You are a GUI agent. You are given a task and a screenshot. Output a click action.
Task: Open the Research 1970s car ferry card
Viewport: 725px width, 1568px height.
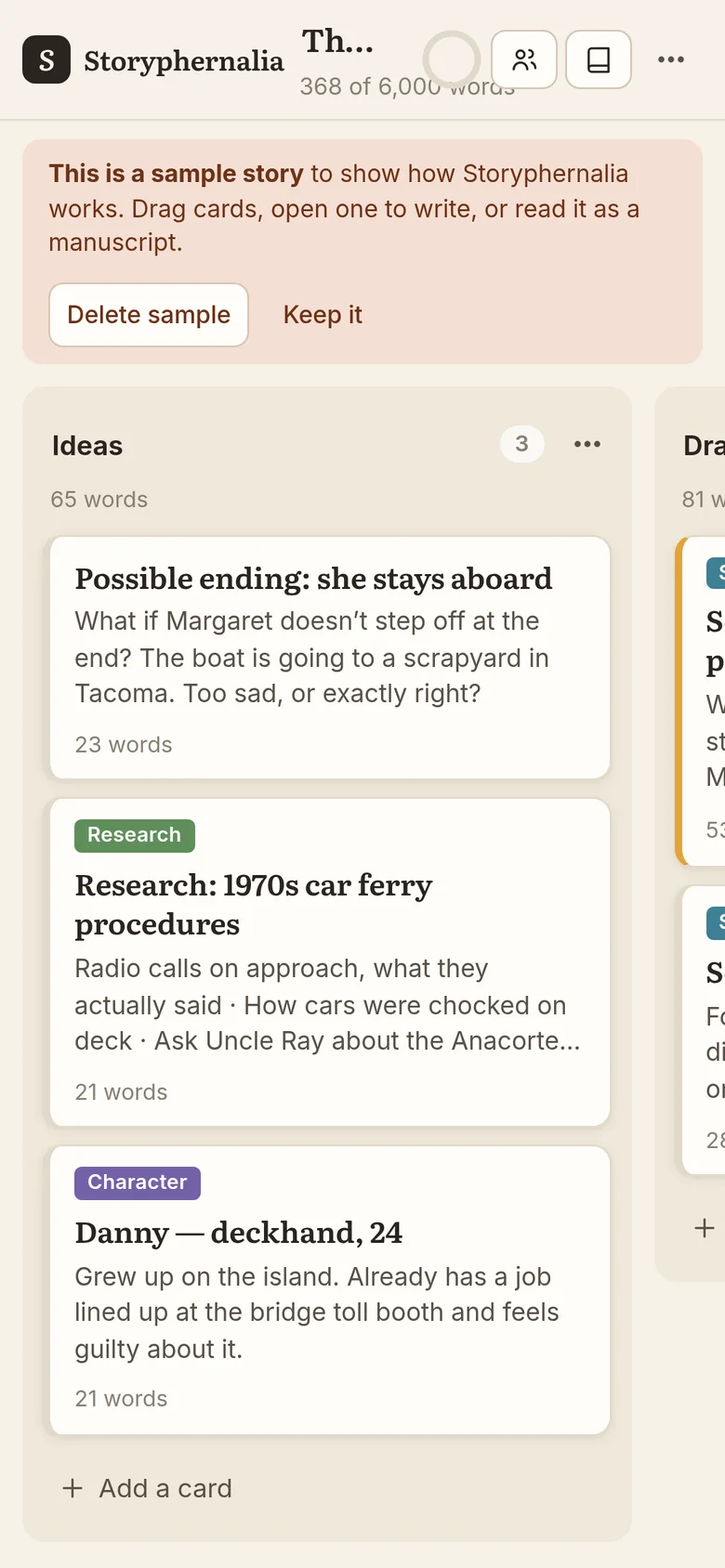click(x=330, y=962)
